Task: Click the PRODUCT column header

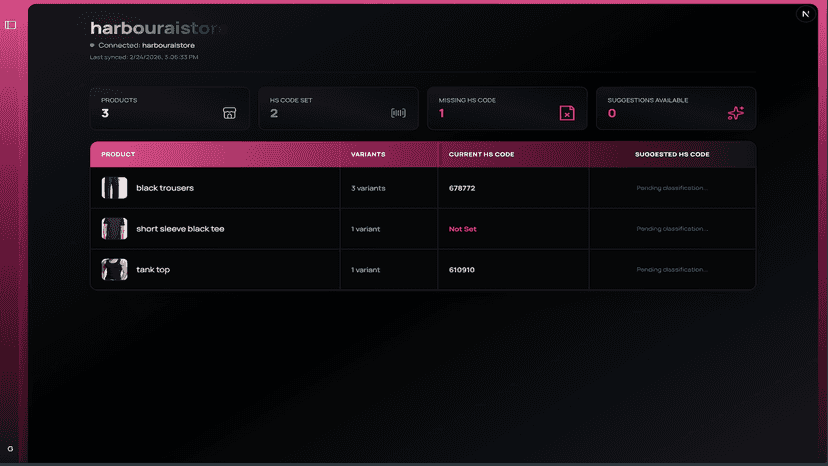Action: click(x=118, y=154)
